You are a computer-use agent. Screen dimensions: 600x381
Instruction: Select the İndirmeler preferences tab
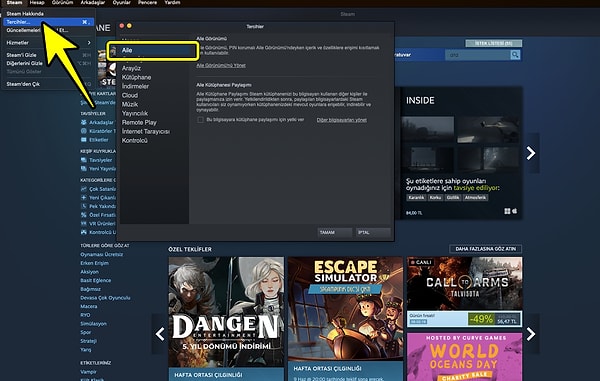point(135,86)
